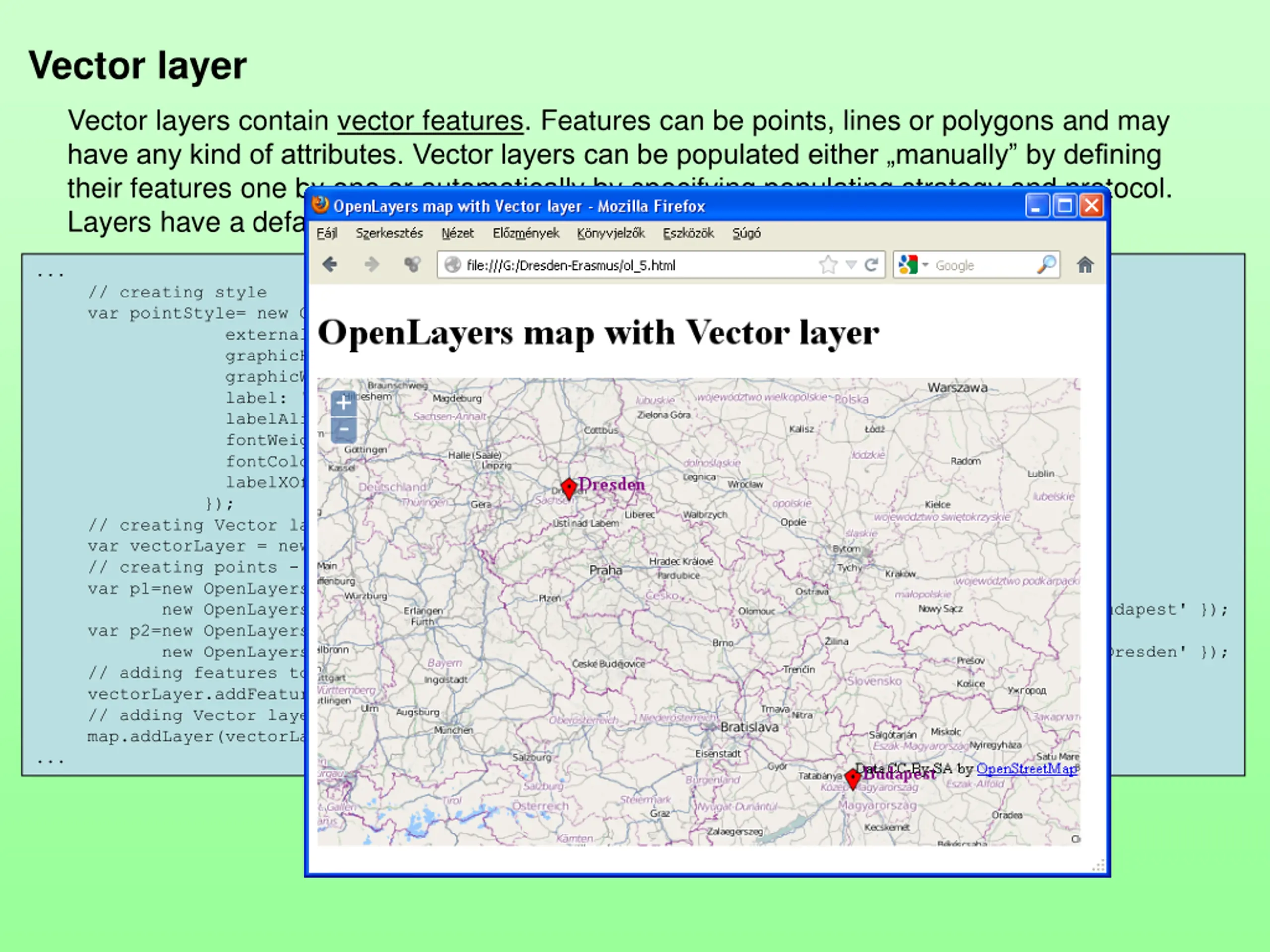
Task: Click the loading activity icon beside forward arrow
Action: click(412, 265)
